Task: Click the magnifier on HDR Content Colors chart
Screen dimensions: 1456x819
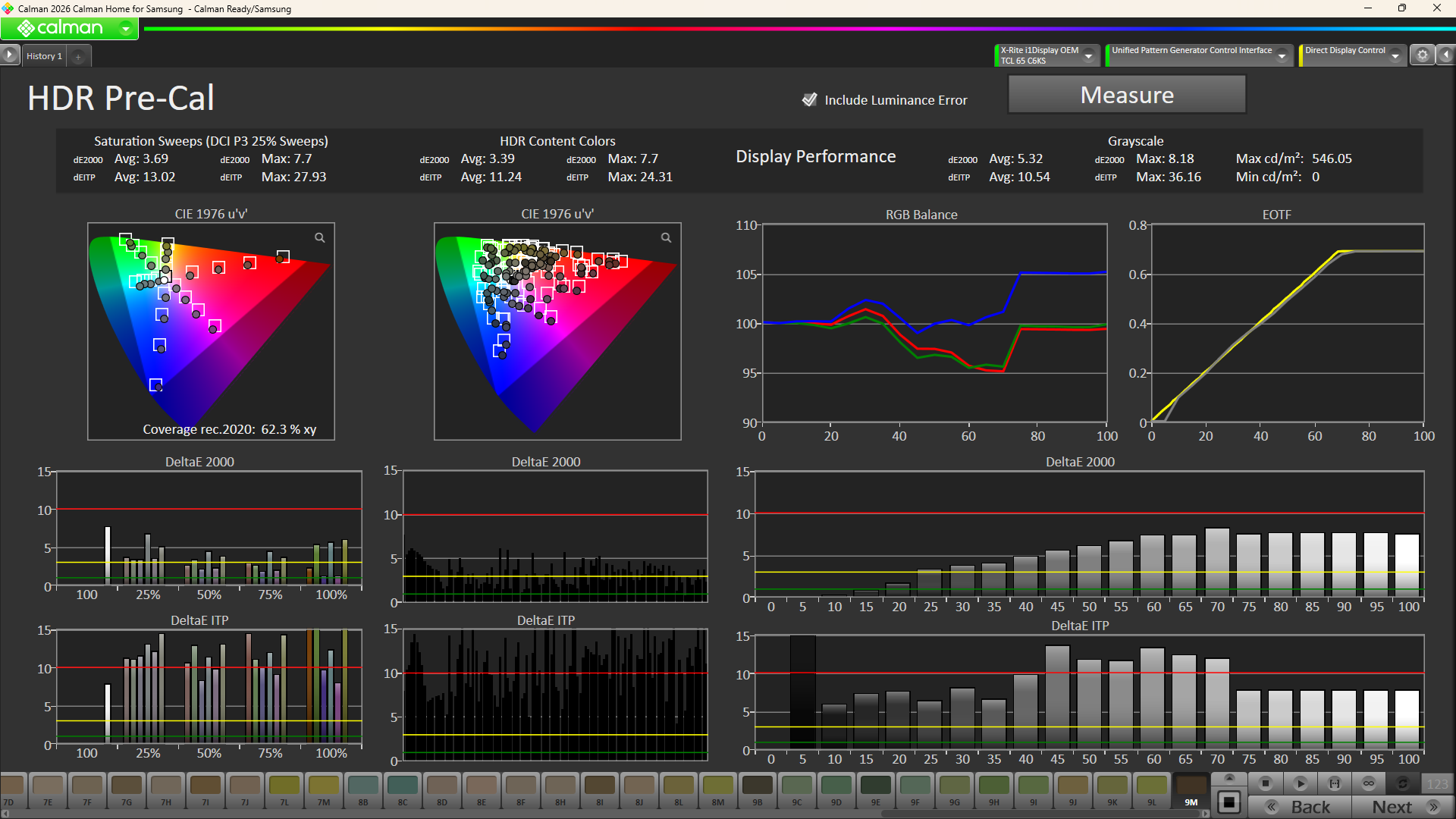Action: 666,238
